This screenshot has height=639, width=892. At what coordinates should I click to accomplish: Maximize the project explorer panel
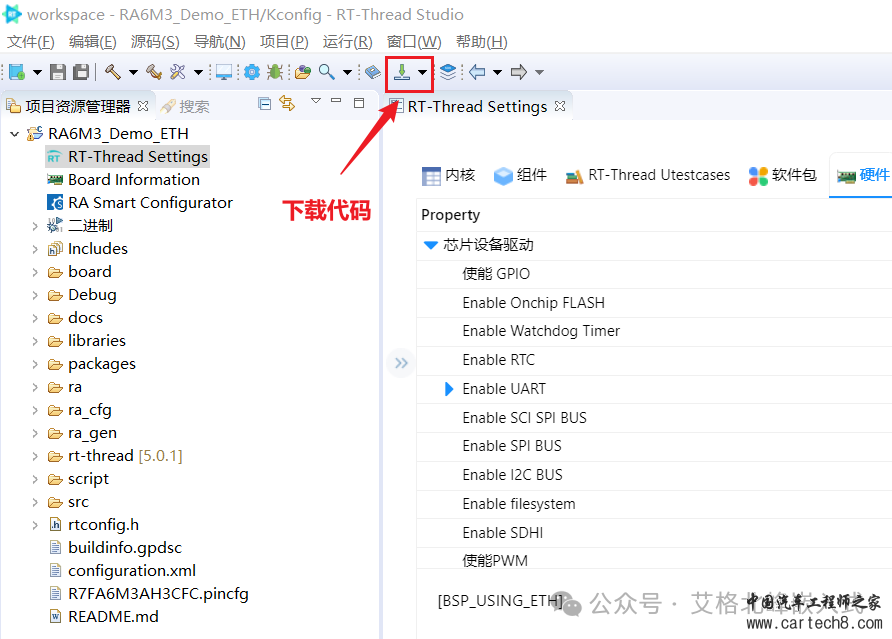(359, 102)
